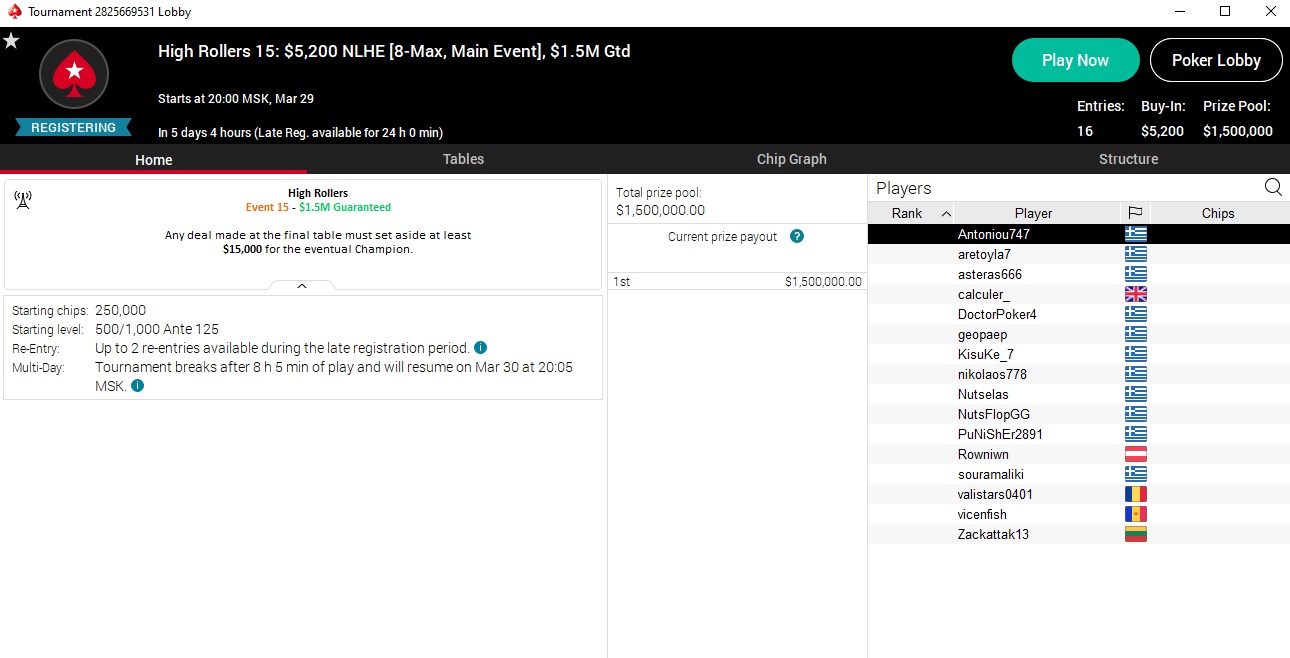Click the prize payout help icon
This screenshot has height=658, width=1290.
point(797,237)
